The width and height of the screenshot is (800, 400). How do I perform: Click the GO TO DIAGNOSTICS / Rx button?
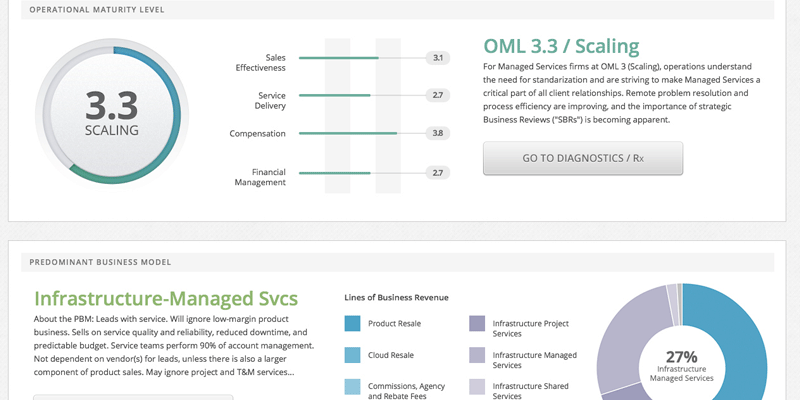[x=583, y=158]
